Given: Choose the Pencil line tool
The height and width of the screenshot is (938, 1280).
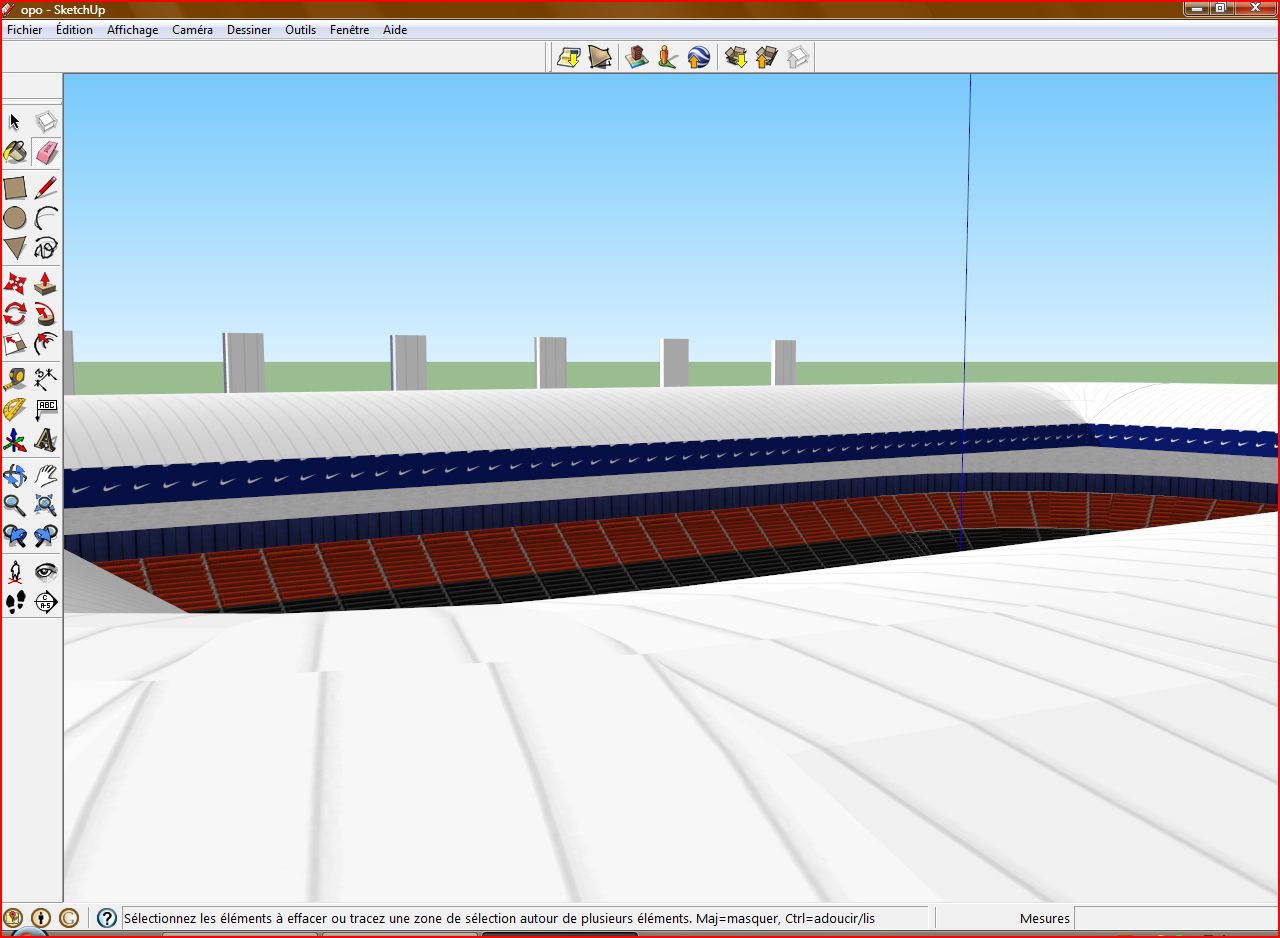Looking at the screenshot, I should tap(46, 188).
